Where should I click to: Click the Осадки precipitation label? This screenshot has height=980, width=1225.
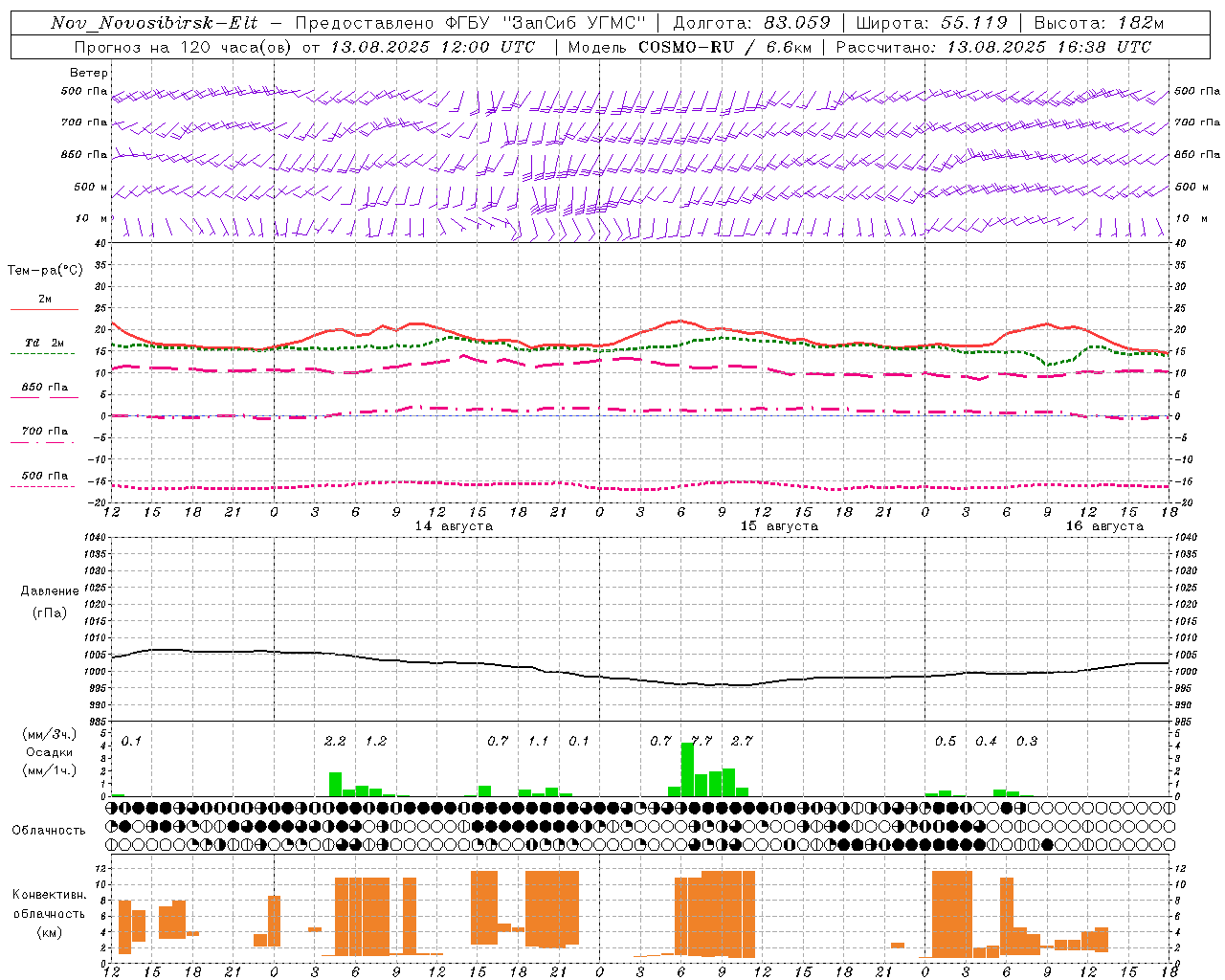coord(49,752)
